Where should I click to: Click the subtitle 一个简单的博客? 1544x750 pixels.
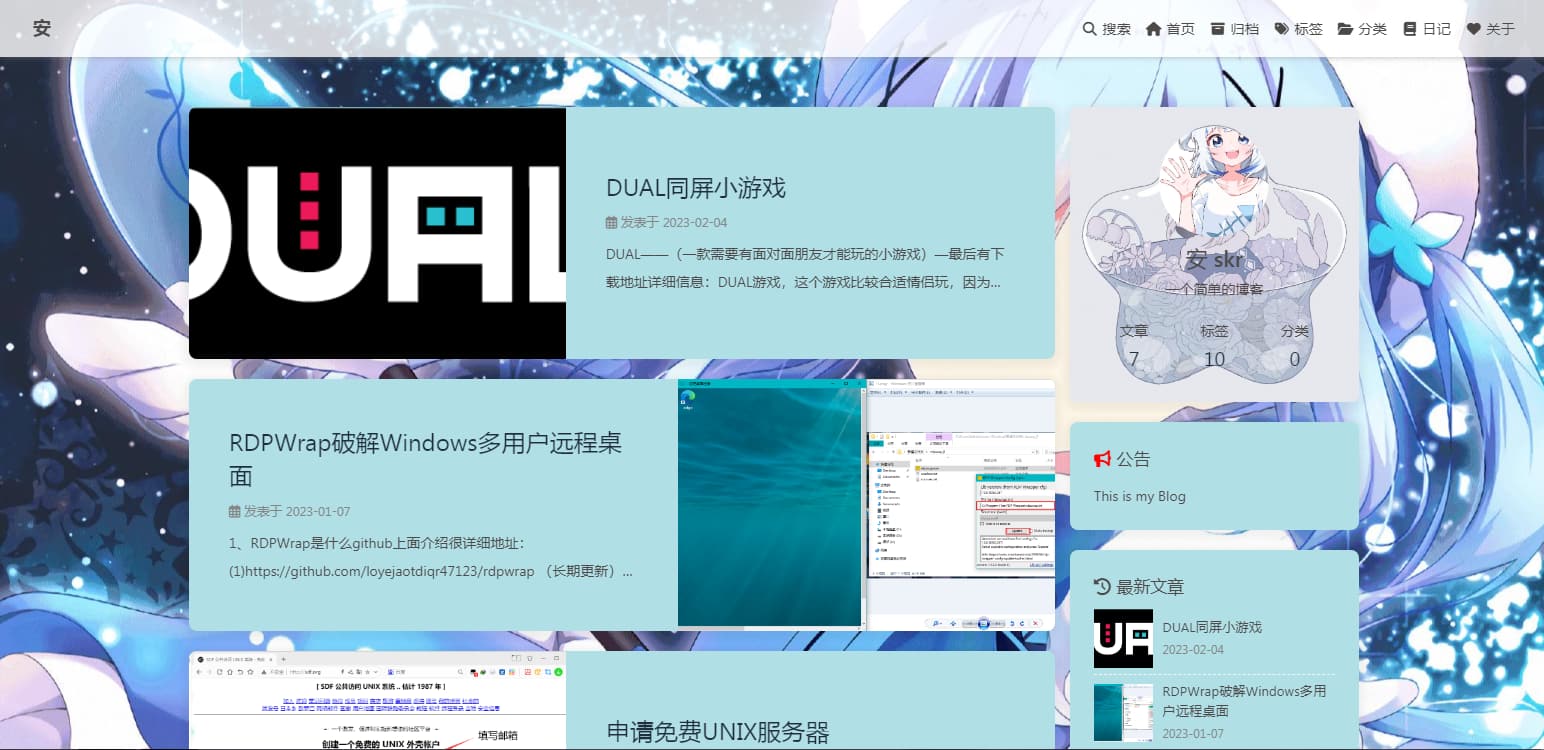pyautogui.click(x=1214, y=289)
